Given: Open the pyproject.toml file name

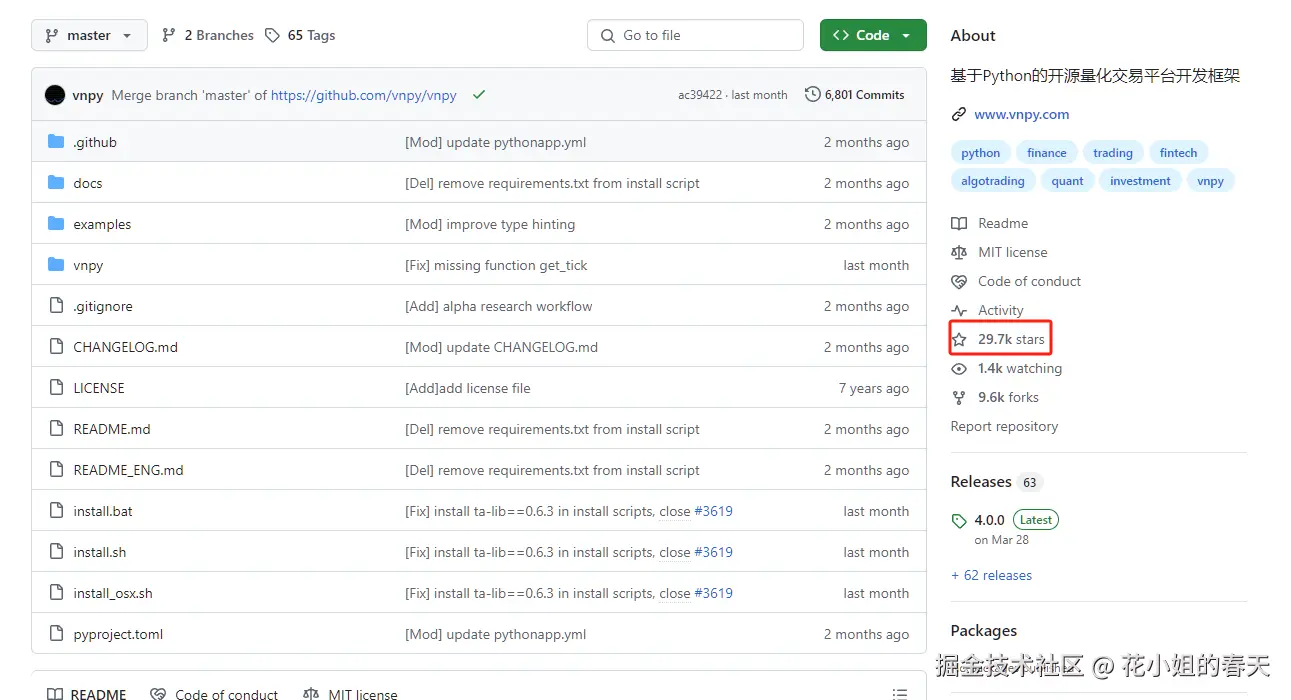Looking at the screenshot, I should click(118, 634).
